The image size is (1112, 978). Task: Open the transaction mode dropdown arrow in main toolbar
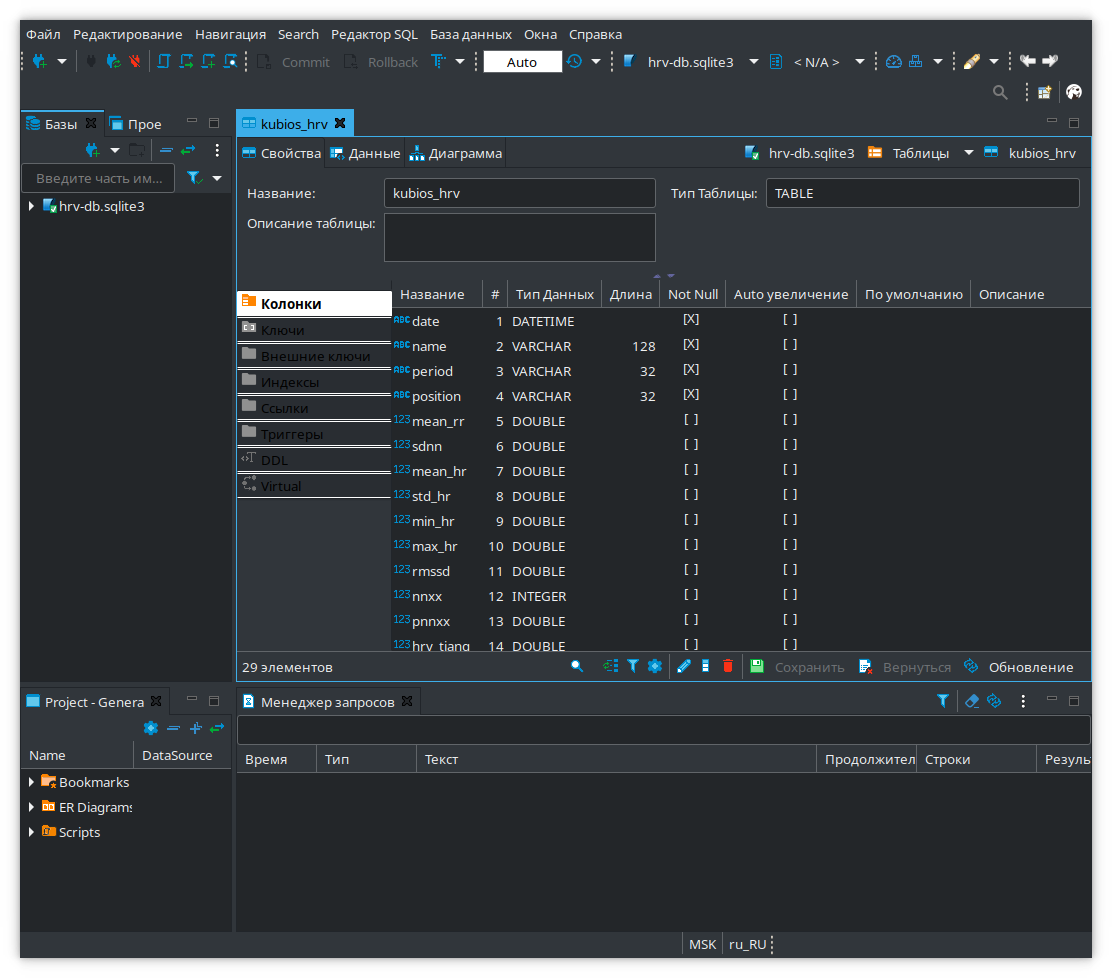[x=460, y=62]
